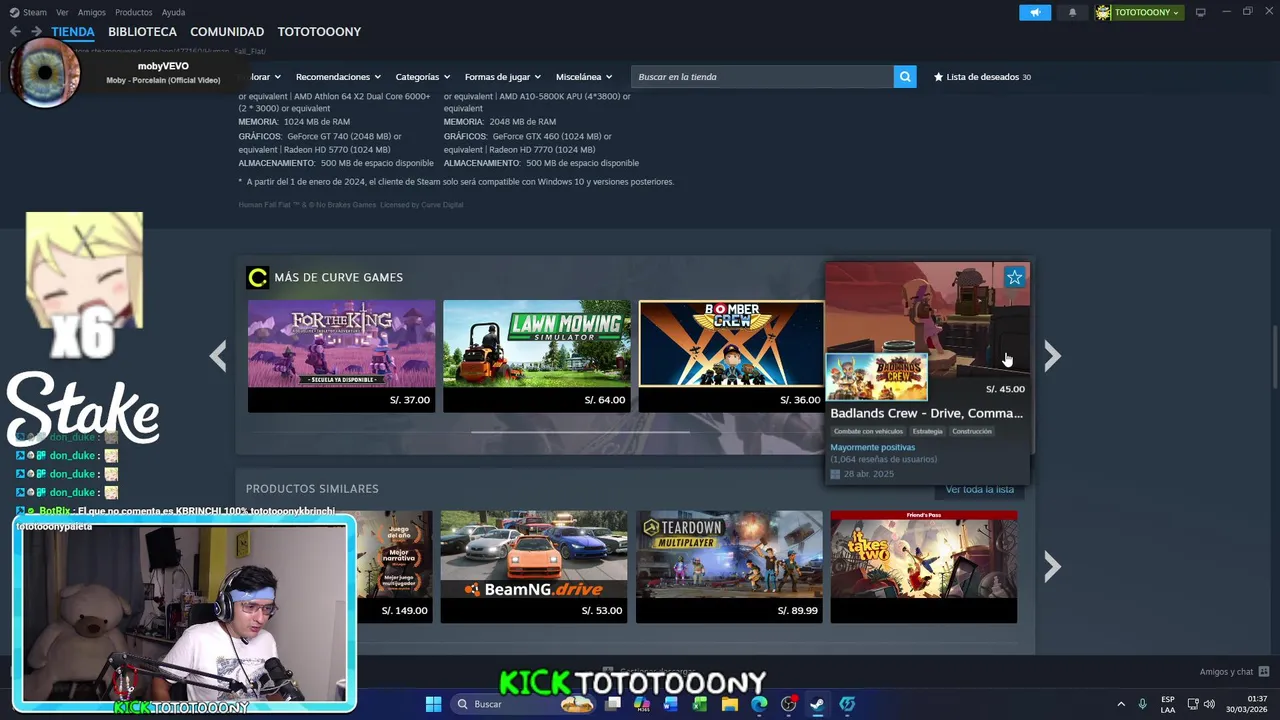Image resolution: width=1280 pixels, height=720 pixels.
Task: Click the Mayormente positivas reviews text
Action: (872, 447)
